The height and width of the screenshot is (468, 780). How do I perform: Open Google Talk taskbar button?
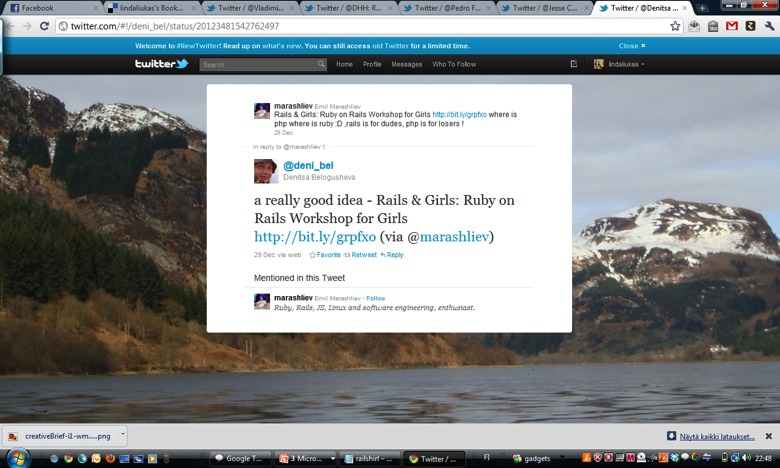click(241, 459)
